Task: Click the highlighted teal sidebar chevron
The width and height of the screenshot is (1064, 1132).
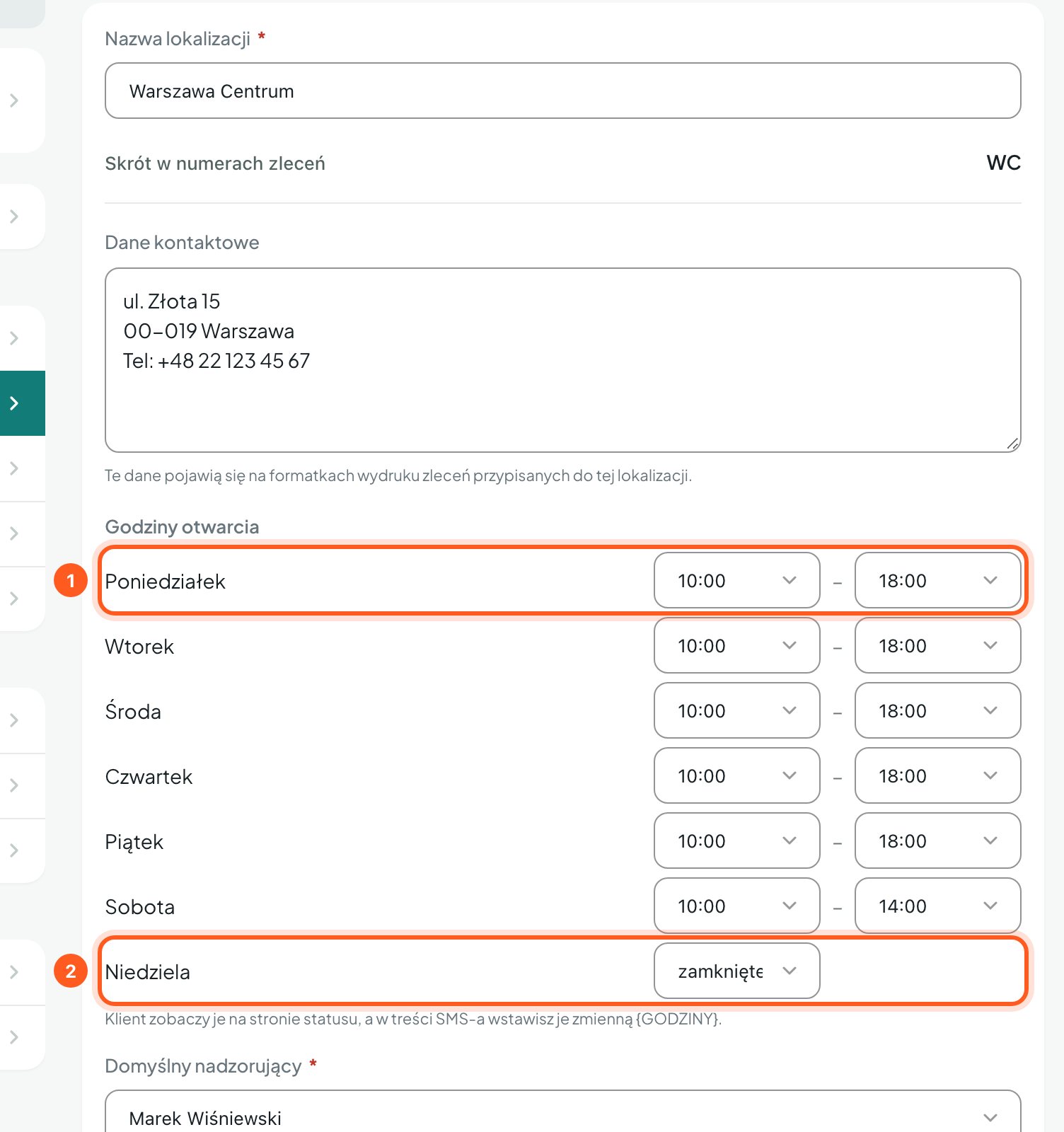Action: pyautogui.click(x=14, y=403)
